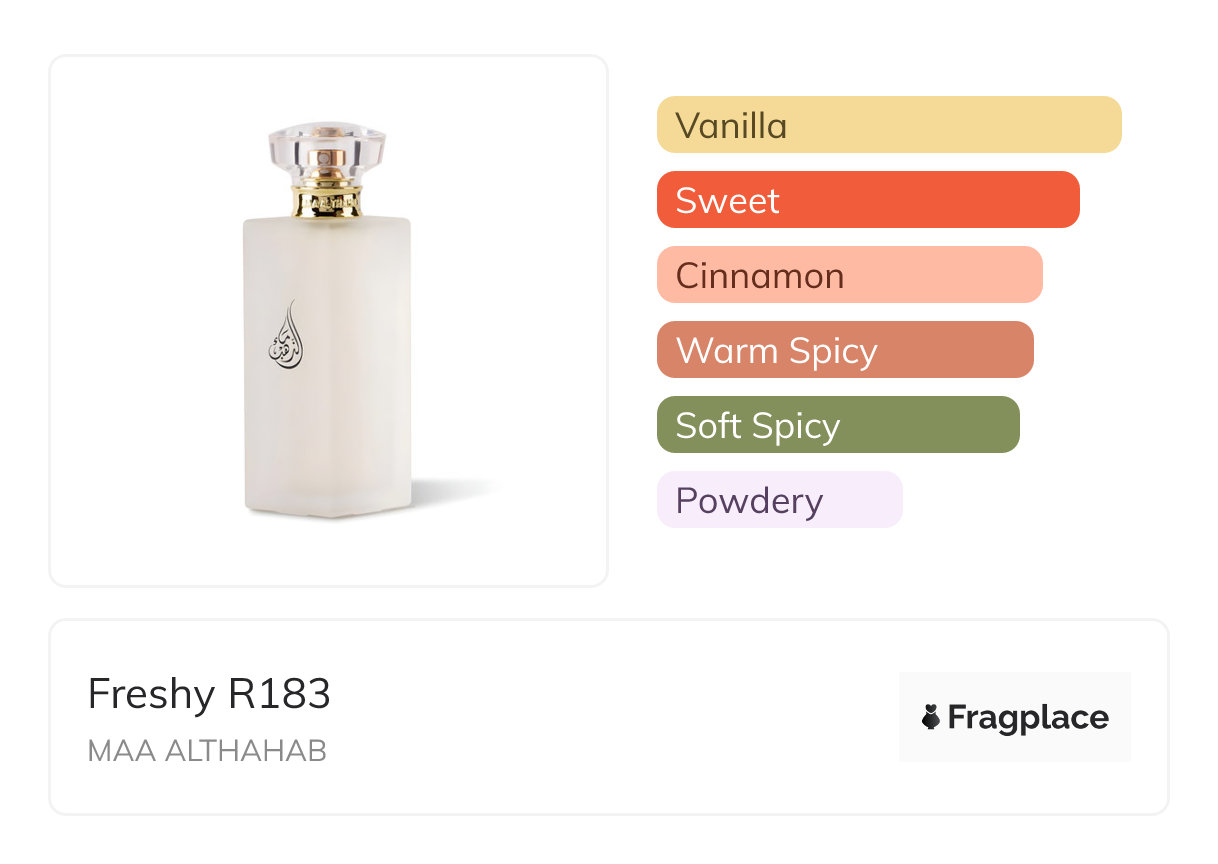Select the green Soft Spicy accord bar
This screenshot has height=864, width=1218.
pyautogui.click(x=837, y=425)
